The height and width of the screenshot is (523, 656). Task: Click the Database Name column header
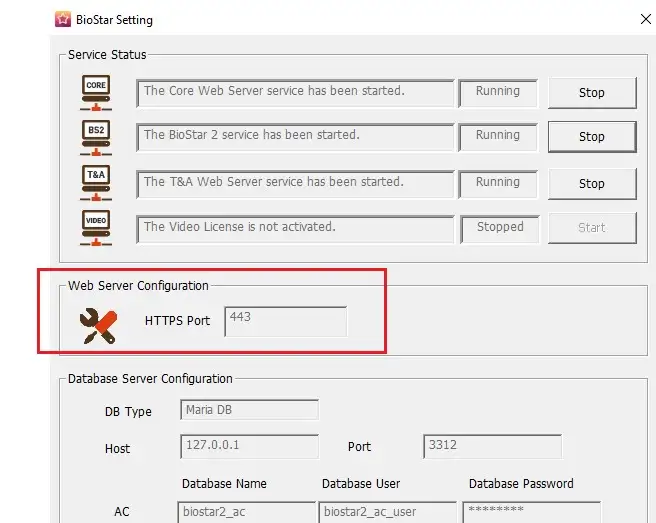tap(224, 484)
